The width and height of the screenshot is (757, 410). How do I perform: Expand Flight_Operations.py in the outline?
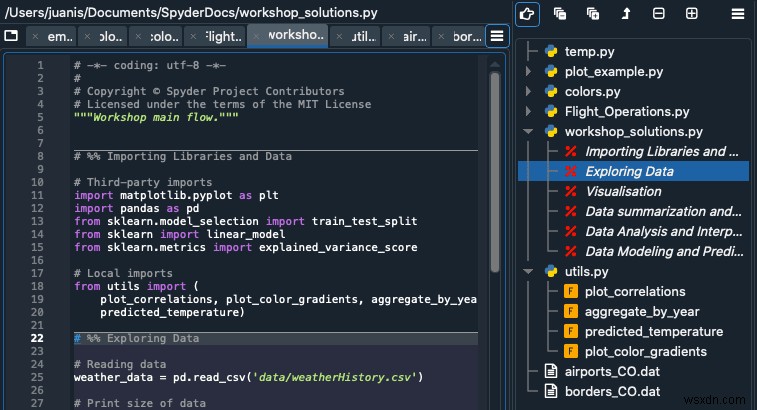(x=528, y=112)
